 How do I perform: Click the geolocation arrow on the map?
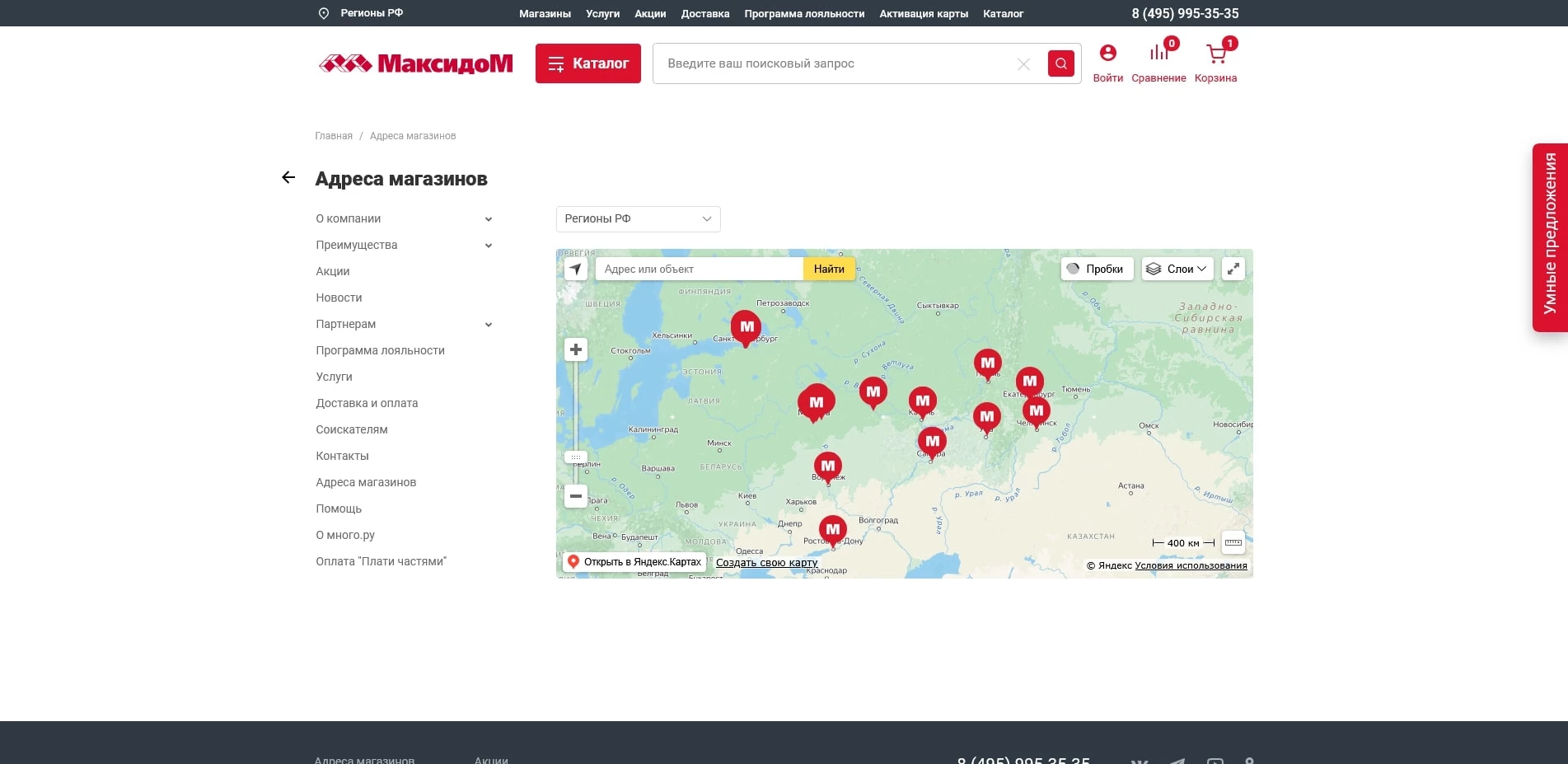pos(575,269)
